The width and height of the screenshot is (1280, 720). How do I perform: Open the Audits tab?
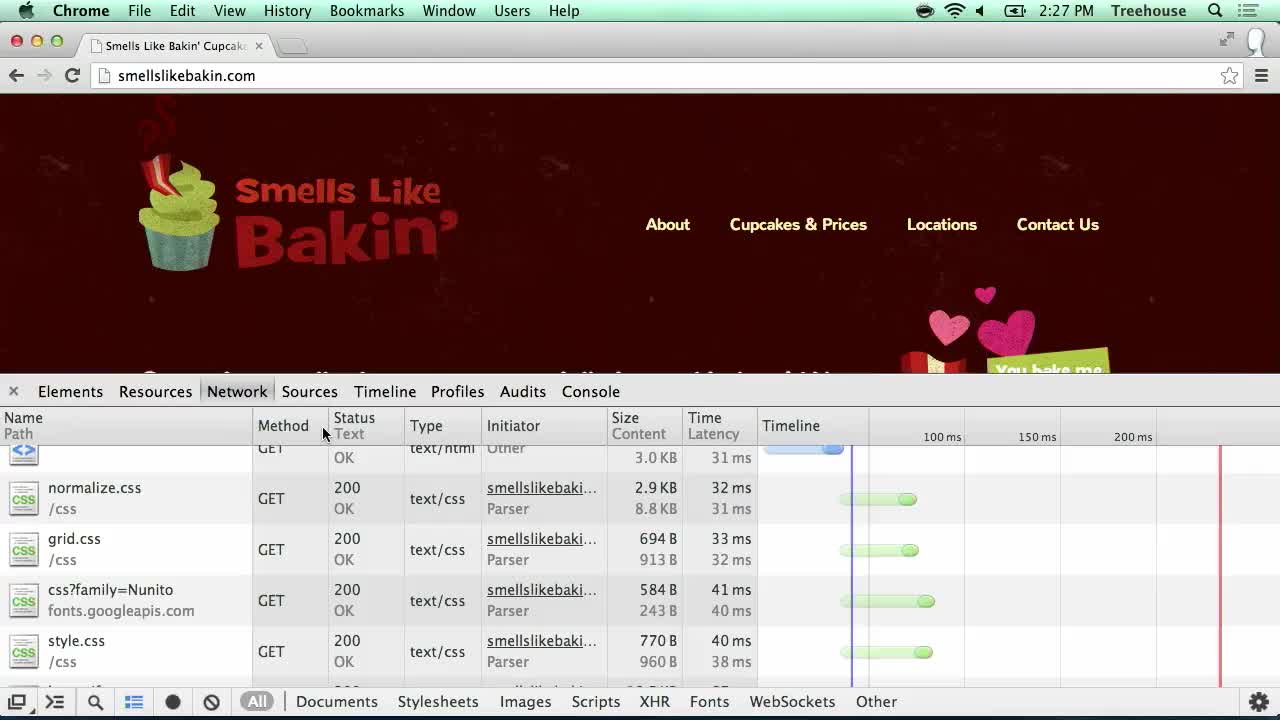[523, 392]
